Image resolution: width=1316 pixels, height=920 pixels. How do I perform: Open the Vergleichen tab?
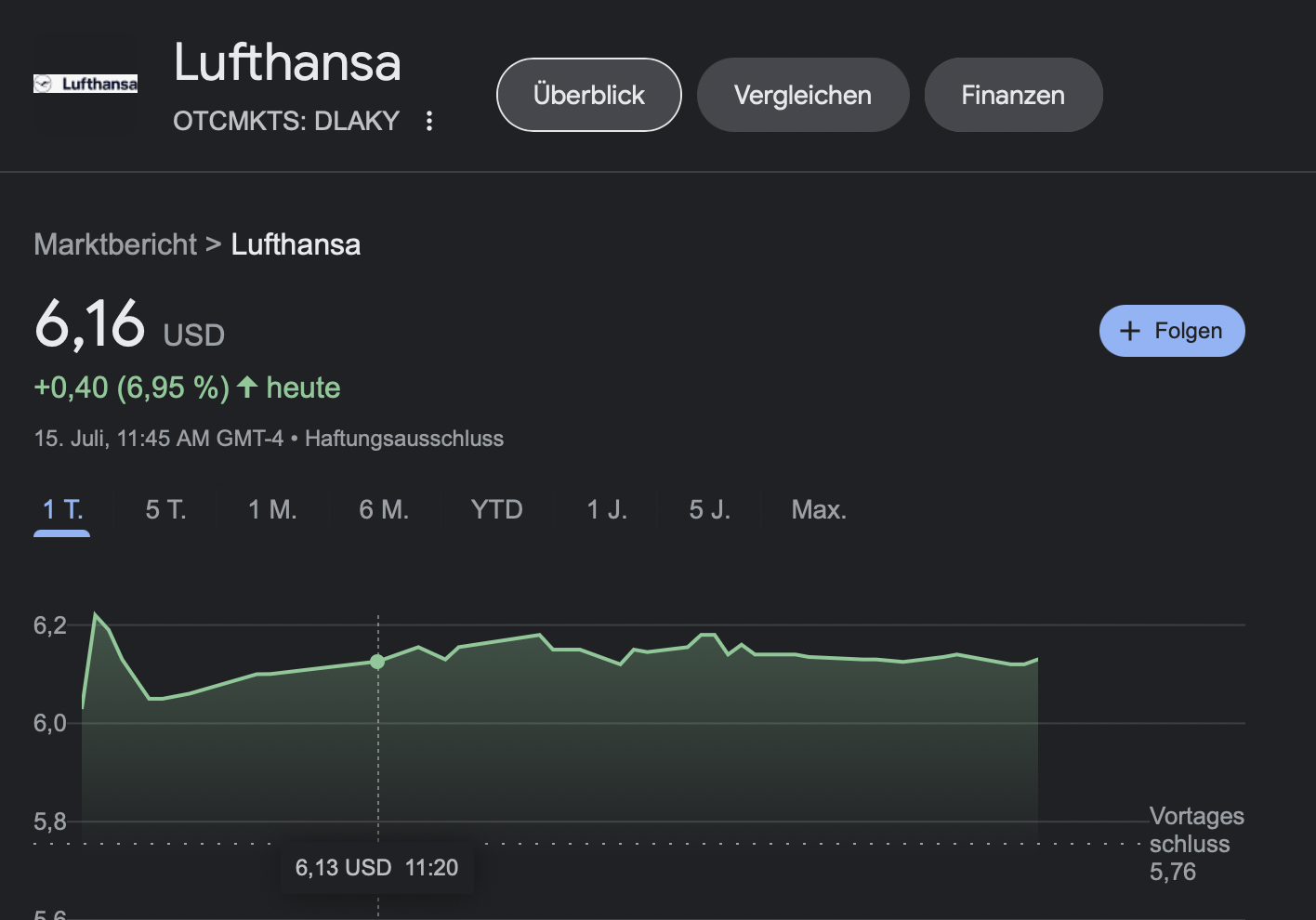pyautogui.click(x=802, y=95)
